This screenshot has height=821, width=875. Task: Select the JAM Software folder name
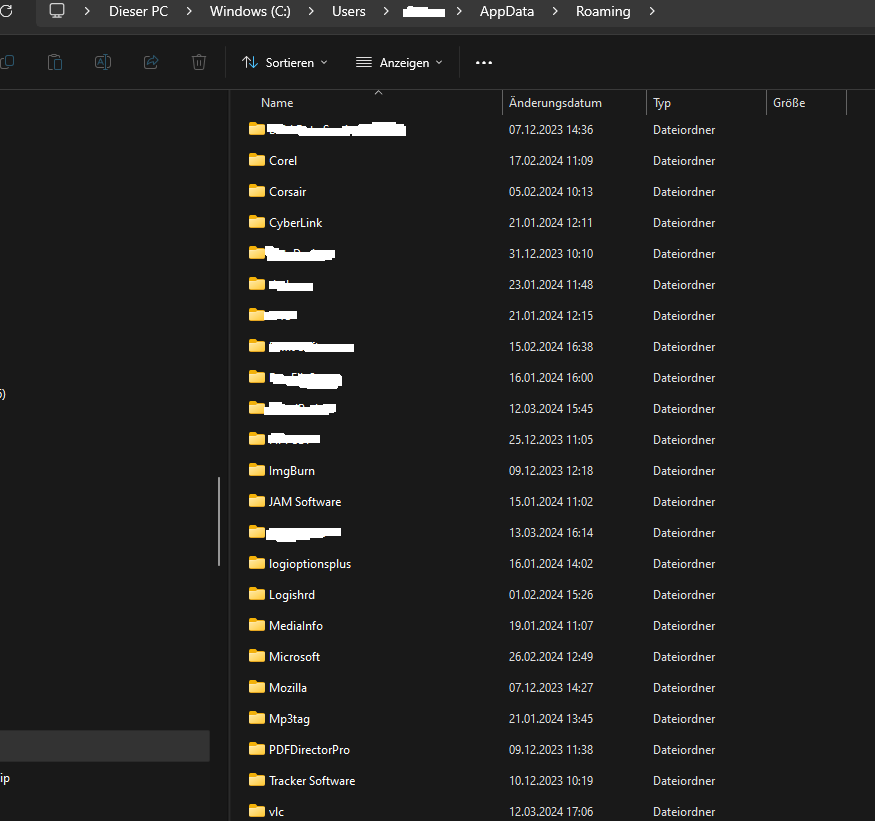point(305,502)
